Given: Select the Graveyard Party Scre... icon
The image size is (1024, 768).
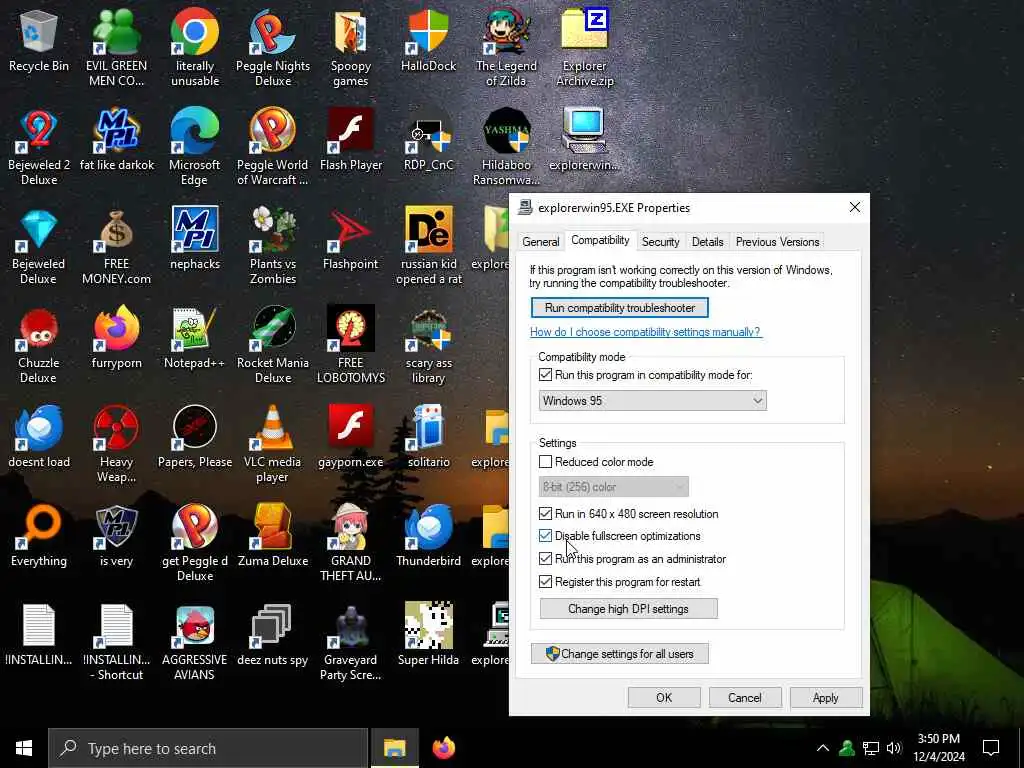Looking at the screenshot, I should pos(351,642).
